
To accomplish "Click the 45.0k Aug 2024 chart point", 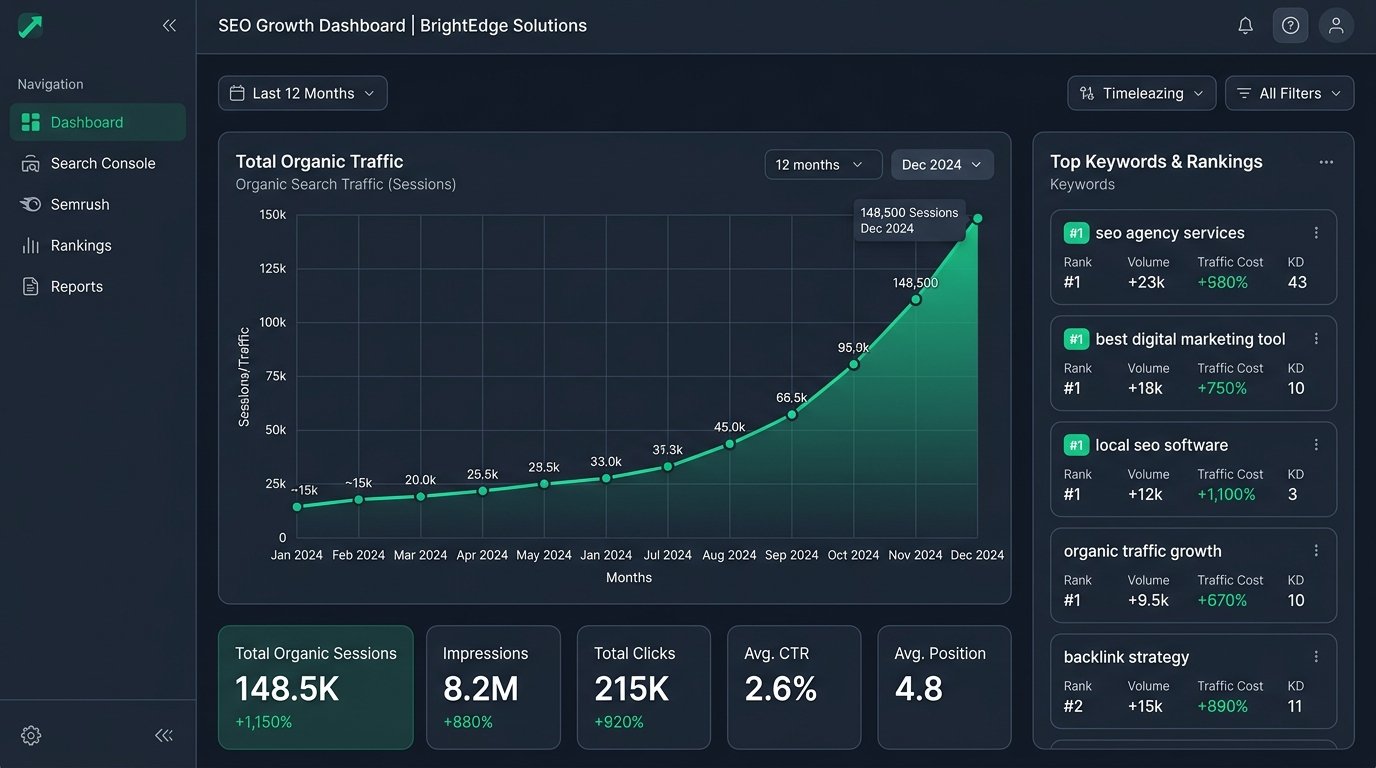I will click(730, 443).
